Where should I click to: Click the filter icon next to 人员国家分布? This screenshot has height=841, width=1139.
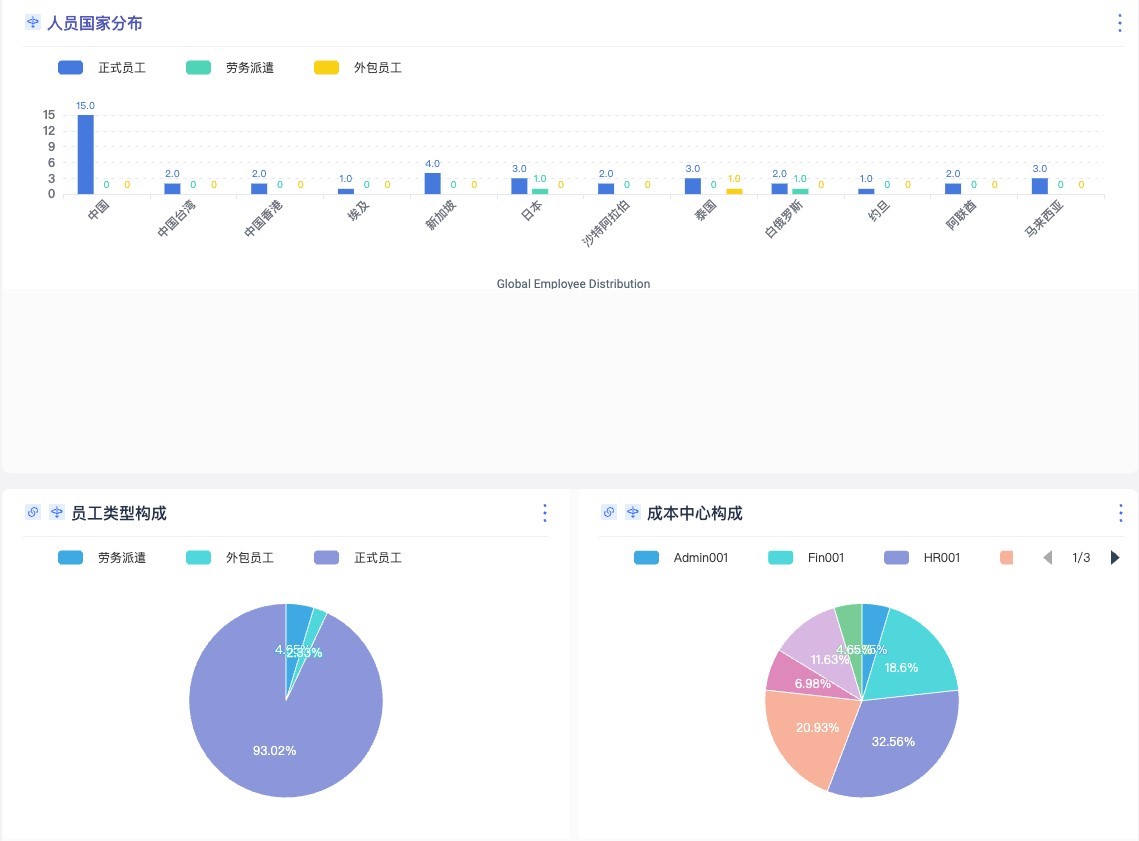point(33,23)
